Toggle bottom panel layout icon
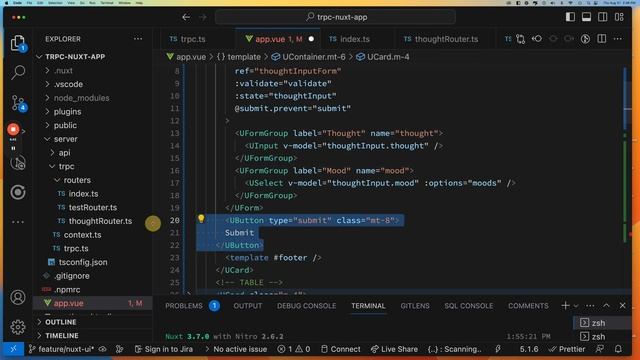The height and width of the screenshot is (360, 640). tap(587, 17)
